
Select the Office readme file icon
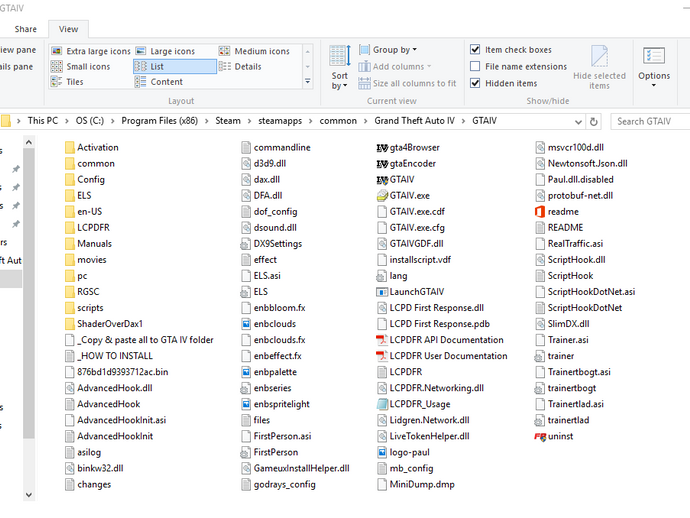[540, 212]
